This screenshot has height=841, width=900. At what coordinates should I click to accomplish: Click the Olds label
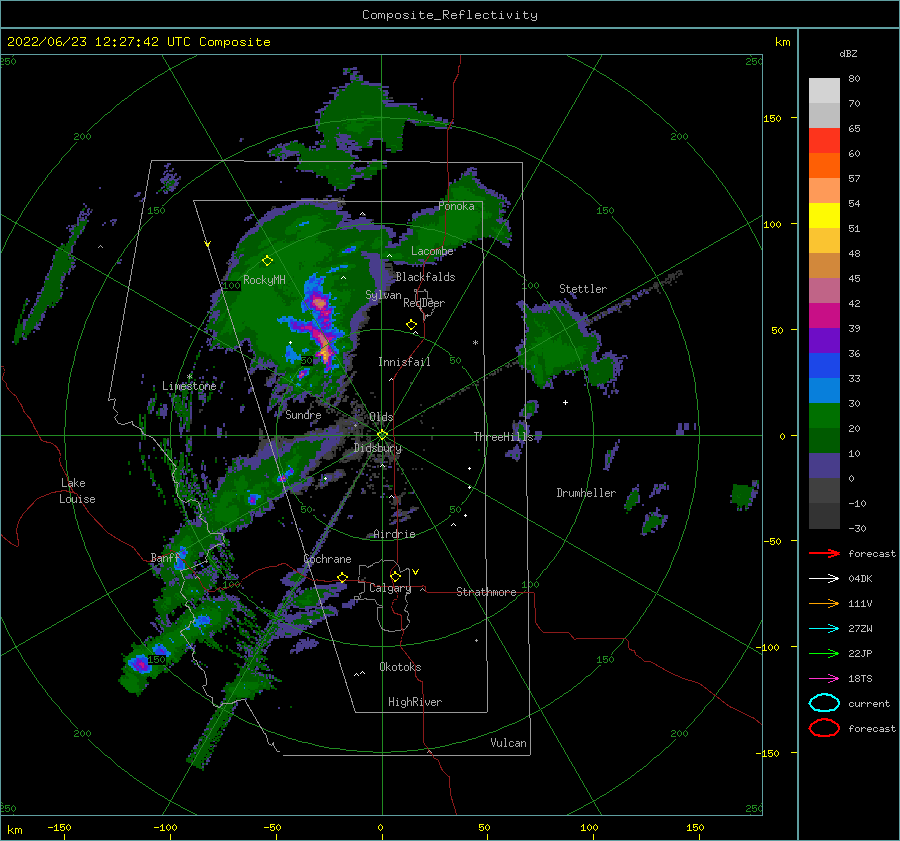(x=381, y=417)
